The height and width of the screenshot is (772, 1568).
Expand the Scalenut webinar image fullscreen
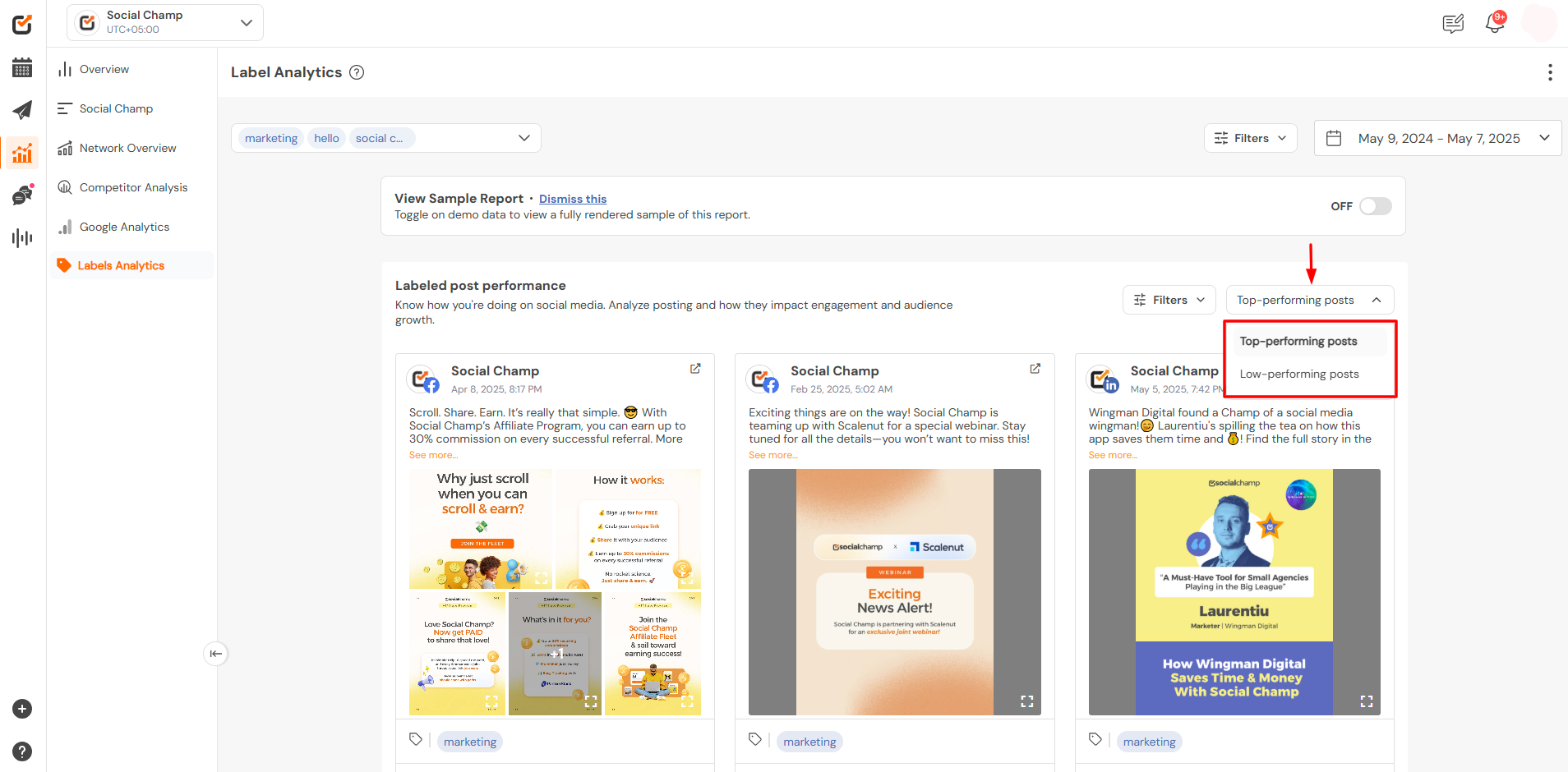pyautogui.click(x=1026, y=701)
